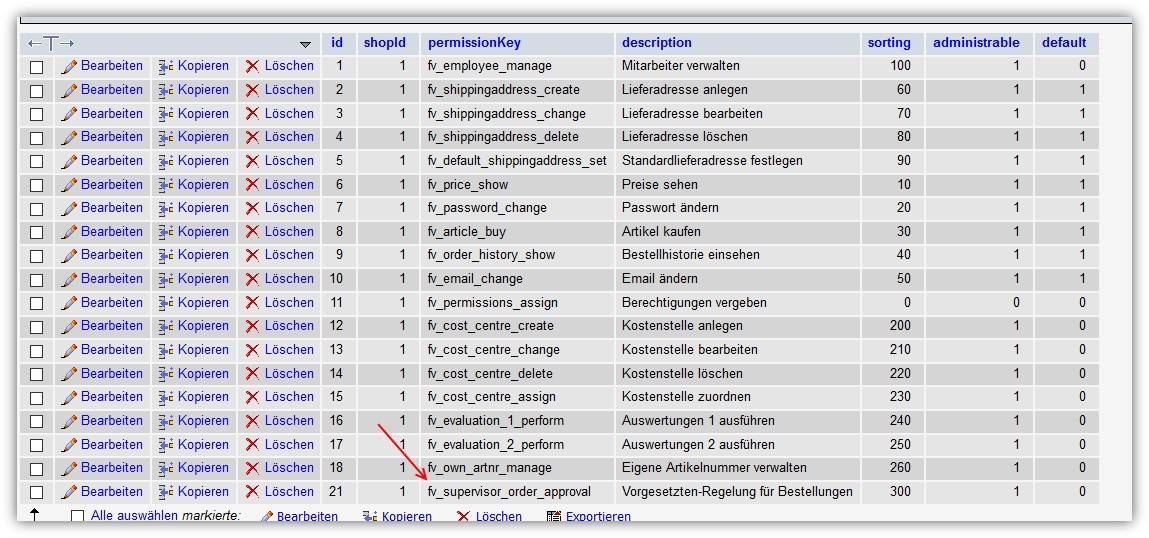
Task: Click the pencil edit icon for fv_employee_manage
Action: click(70, 67)
